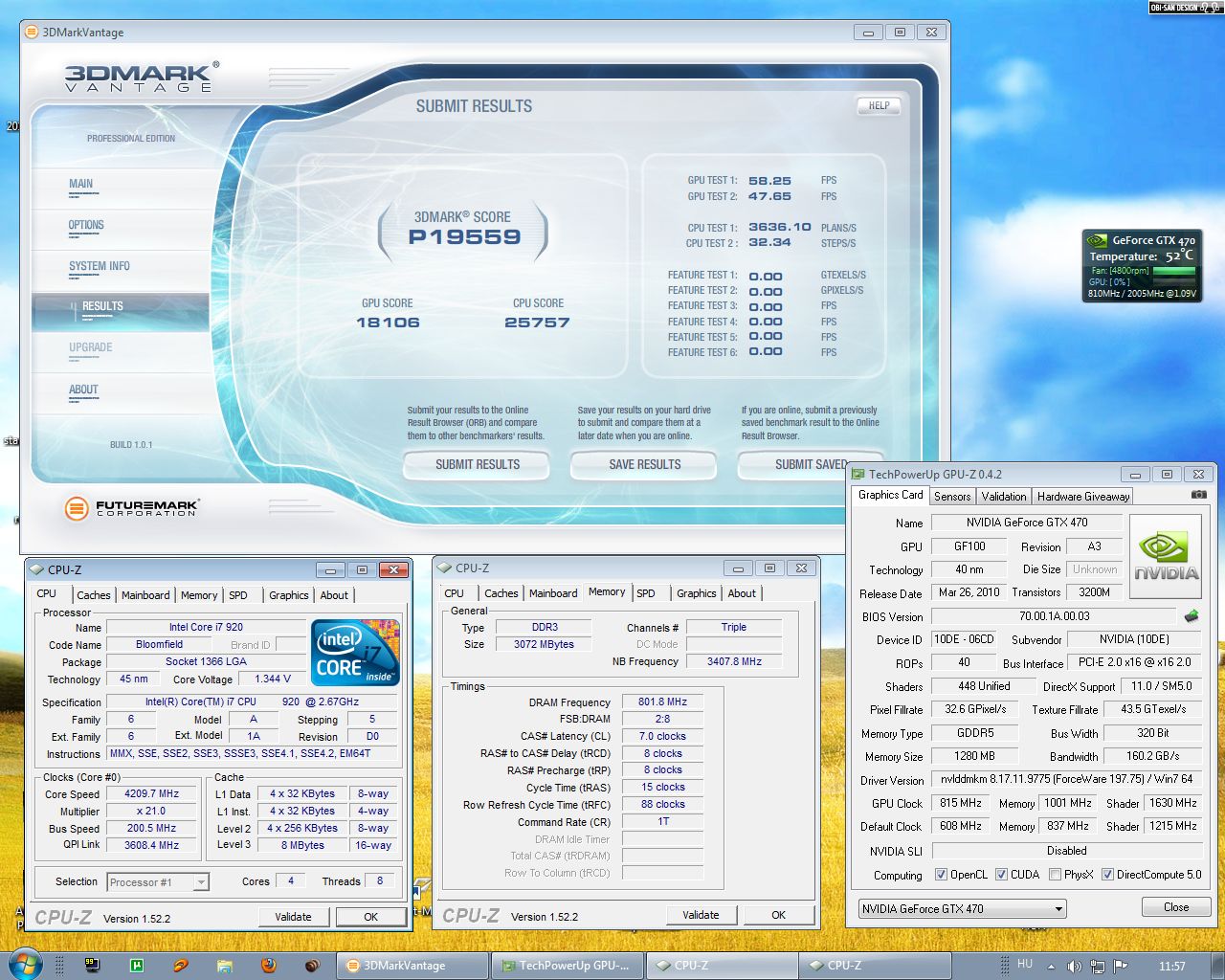Image resolution: width=1225 pixels, height=980 pixels.
Task: Open About tab in left CPU-Z window
Action: (x=334, y=595)
